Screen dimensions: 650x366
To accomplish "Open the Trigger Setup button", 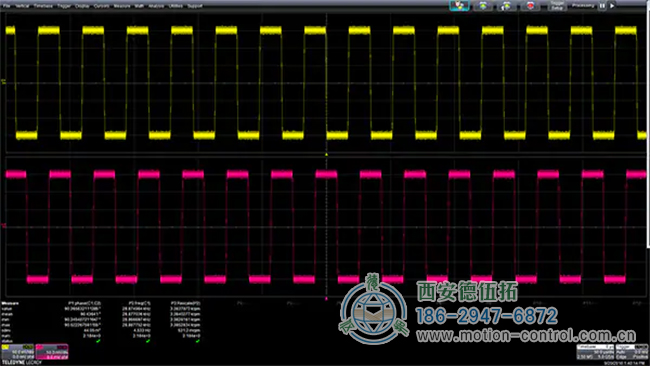I will (557, 5).
